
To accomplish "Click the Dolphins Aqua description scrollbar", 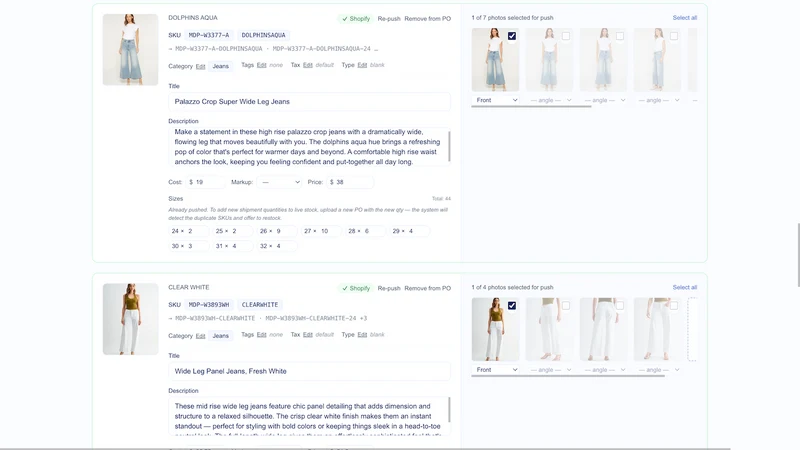I will pos(449,146).
